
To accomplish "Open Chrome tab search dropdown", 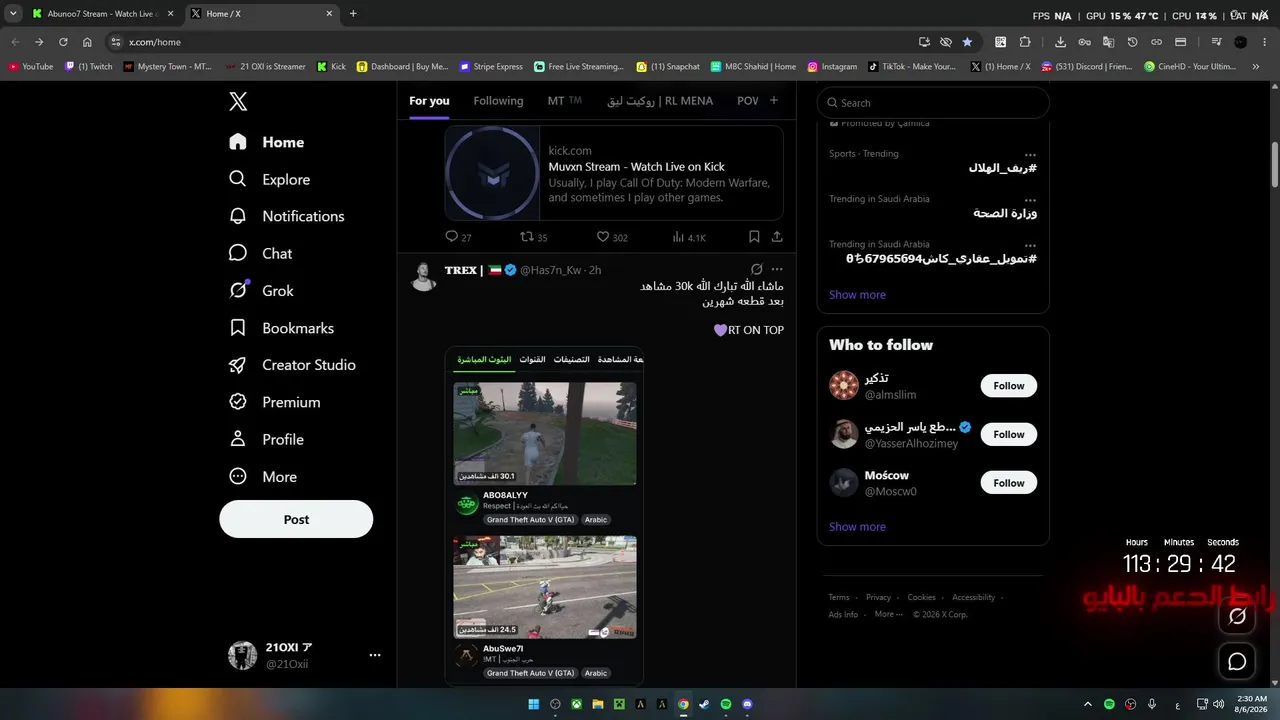I will pos(13,14).
